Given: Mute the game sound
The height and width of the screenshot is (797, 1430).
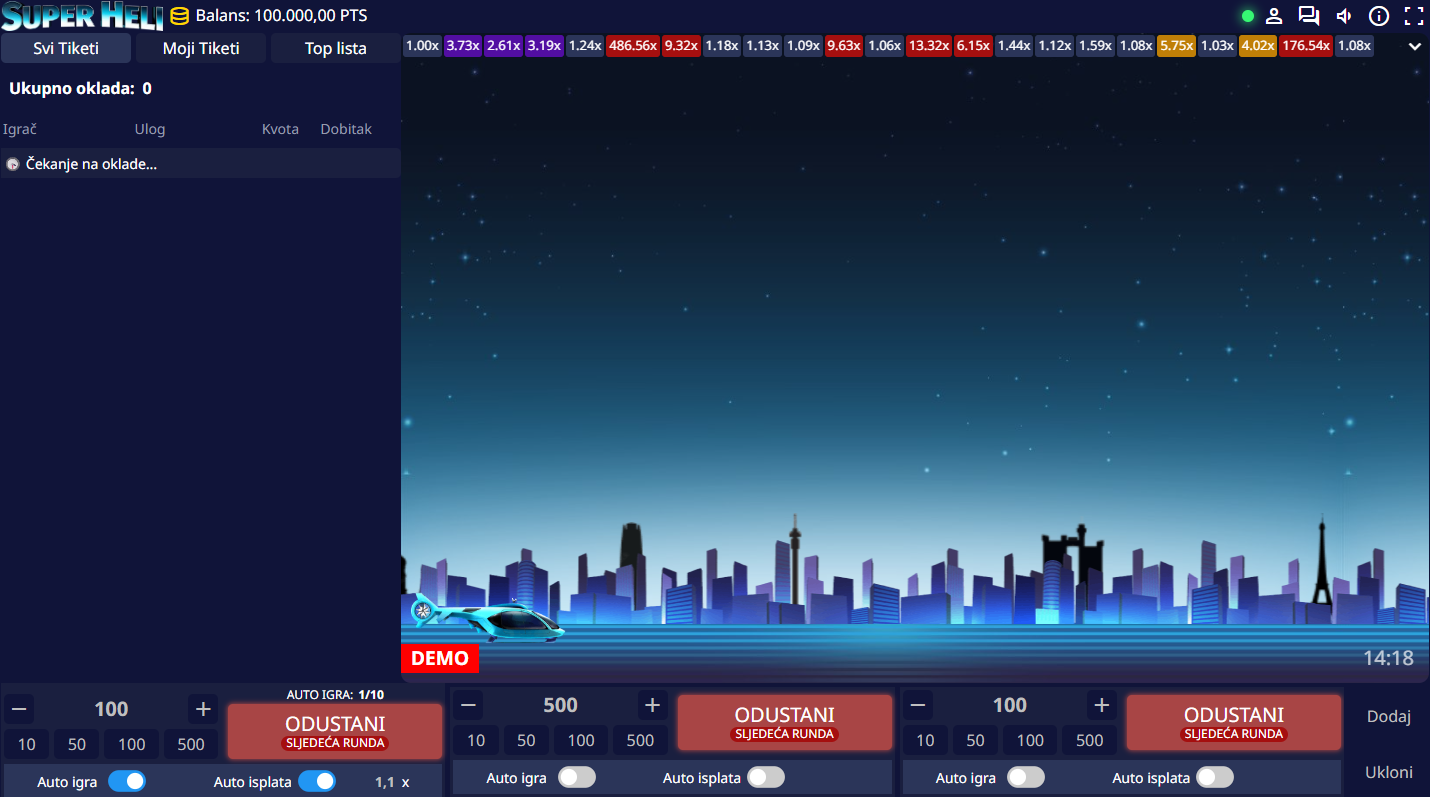Looking at the screenshot, I should (x=1344, y=16).
